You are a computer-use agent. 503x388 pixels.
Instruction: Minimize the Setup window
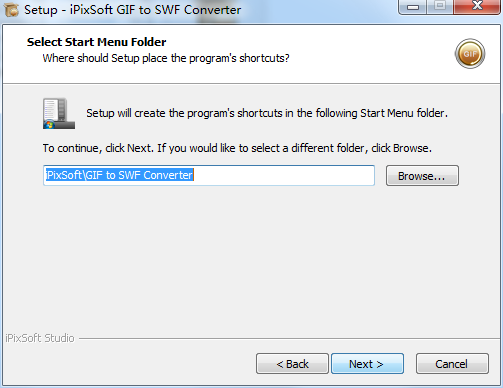(412, 6)
